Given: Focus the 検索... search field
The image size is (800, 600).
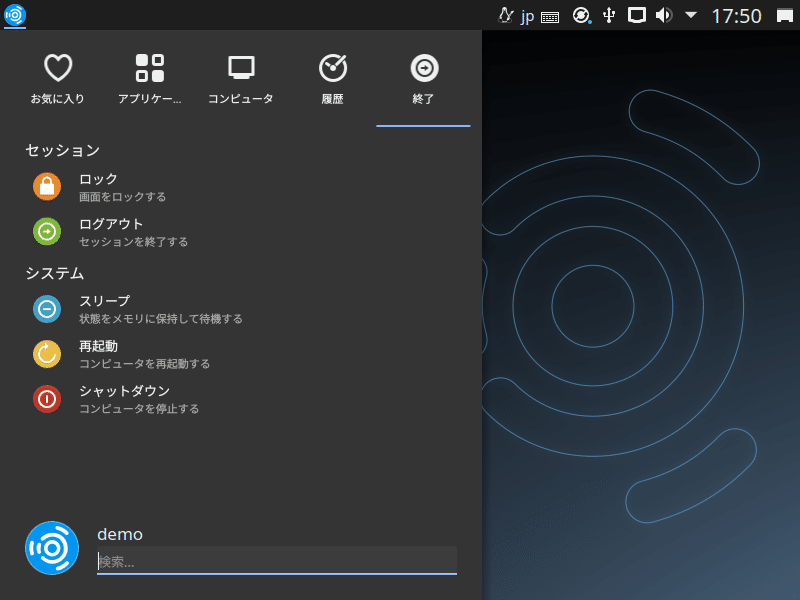Looking at the screenshot, I should [x=277, y=561].
